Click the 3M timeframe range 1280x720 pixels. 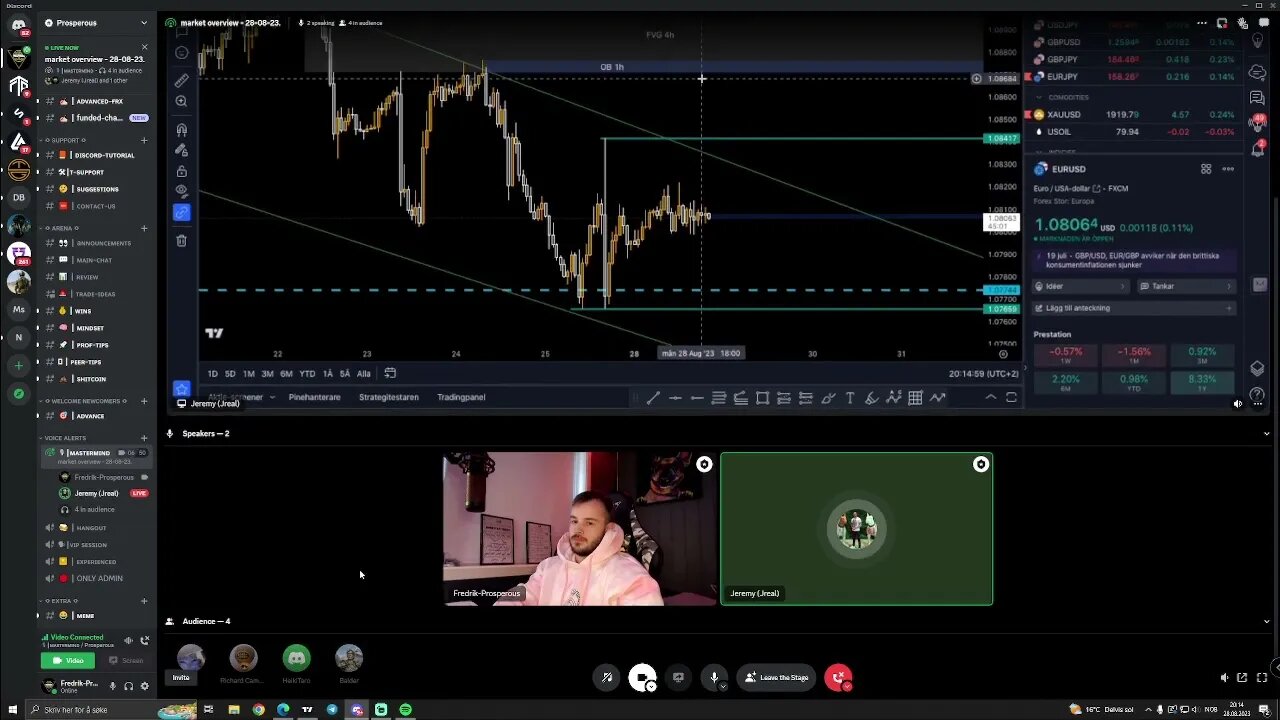point(267,374)
